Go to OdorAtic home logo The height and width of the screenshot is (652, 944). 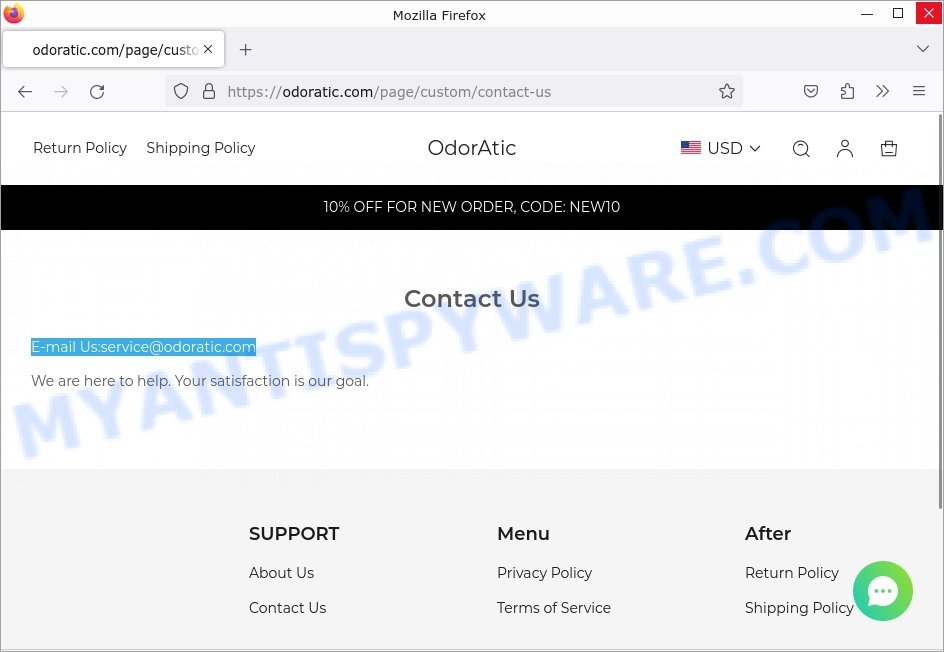471,148
